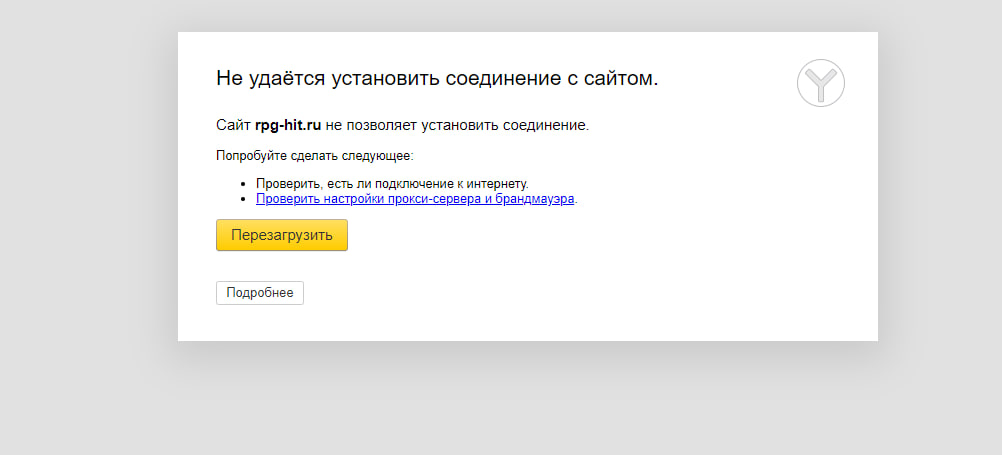Click the yellow Перезагрузить button

[x=282, y=235]
